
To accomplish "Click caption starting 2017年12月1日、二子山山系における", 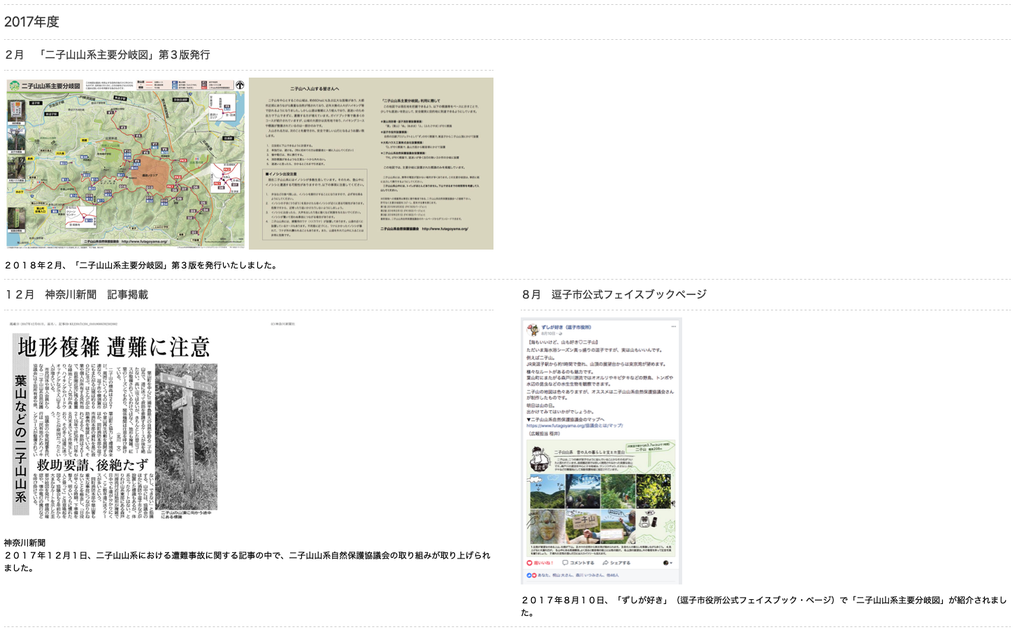I will coord(248,561).
